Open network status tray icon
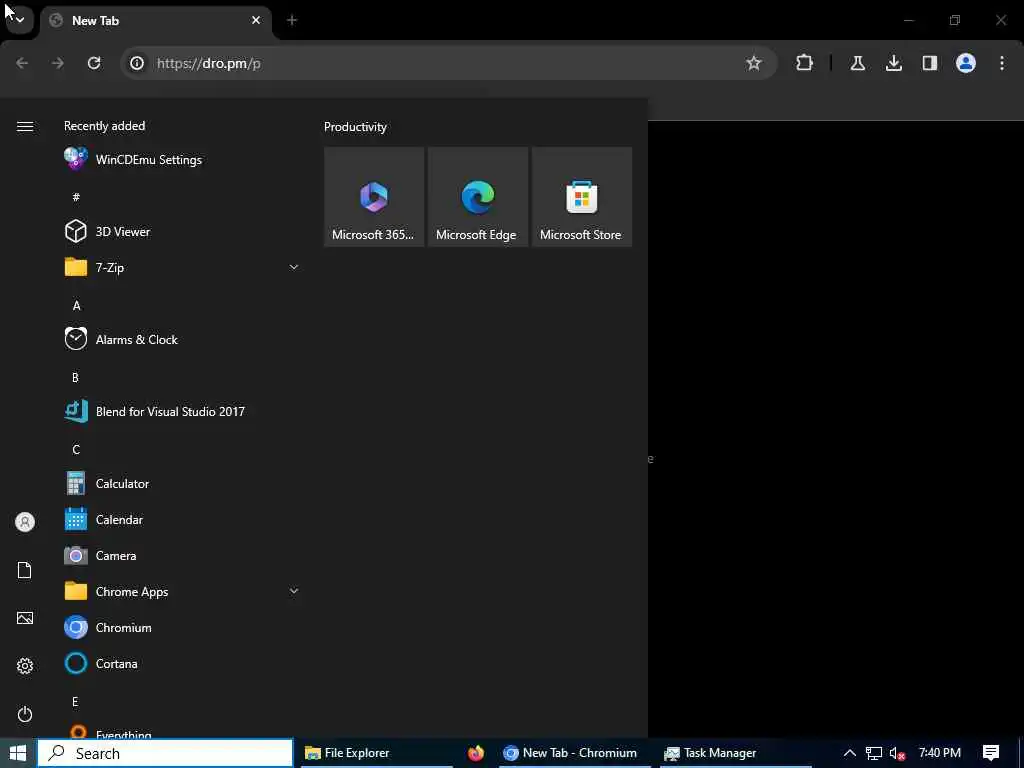Image resolution: width=1024 pixels, height=768 pixels. click(874, 753)
